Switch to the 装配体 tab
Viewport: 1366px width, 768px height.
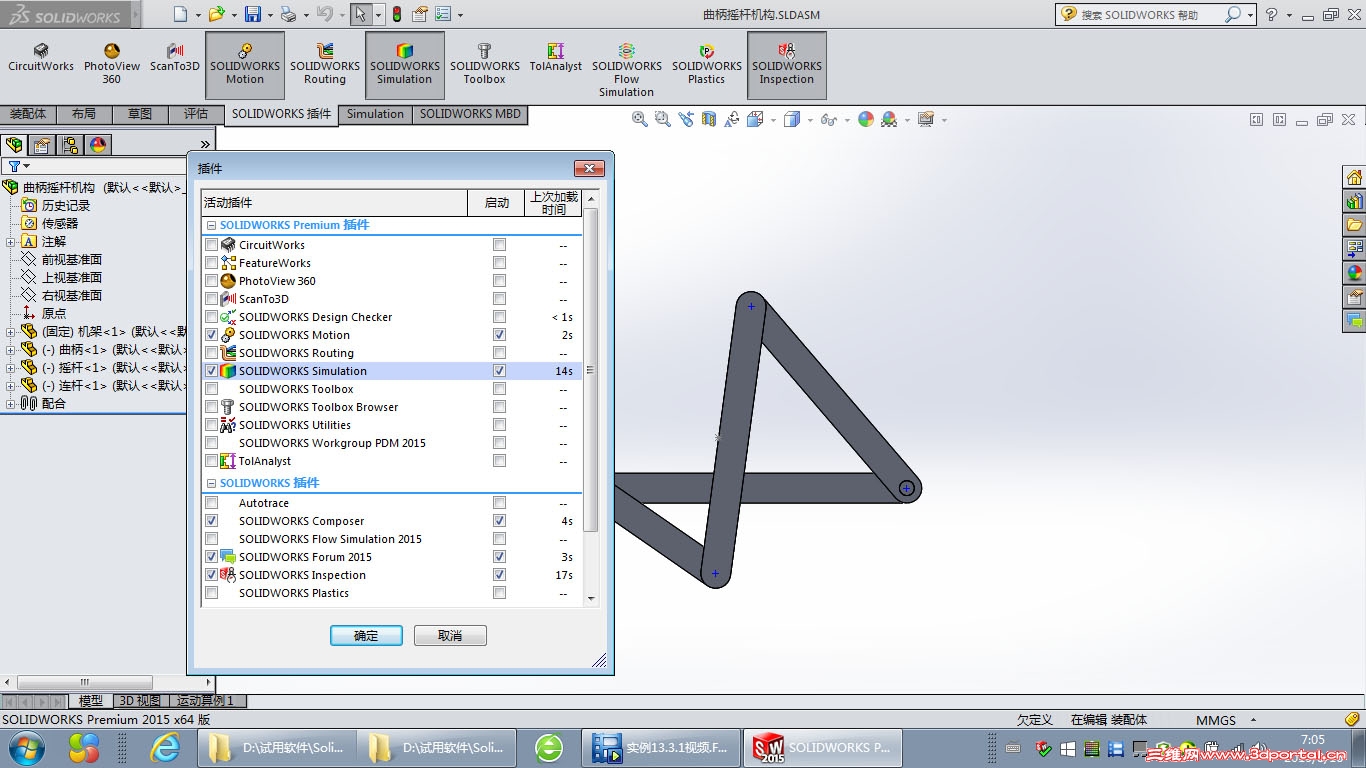tap(28, 114)
